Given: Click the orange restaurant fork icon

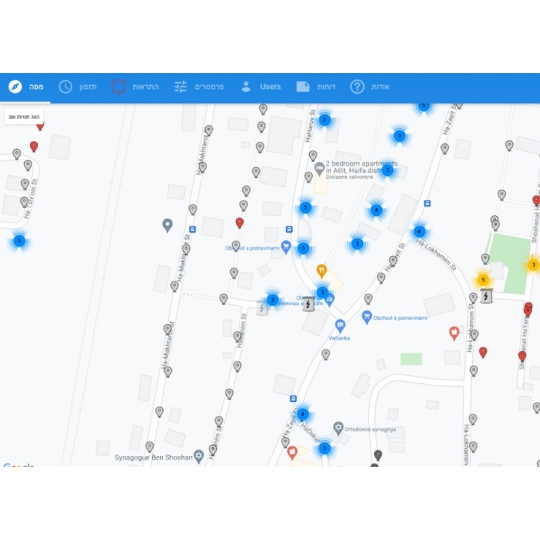Looking at the screenshot, I should [x=321, y=271].
